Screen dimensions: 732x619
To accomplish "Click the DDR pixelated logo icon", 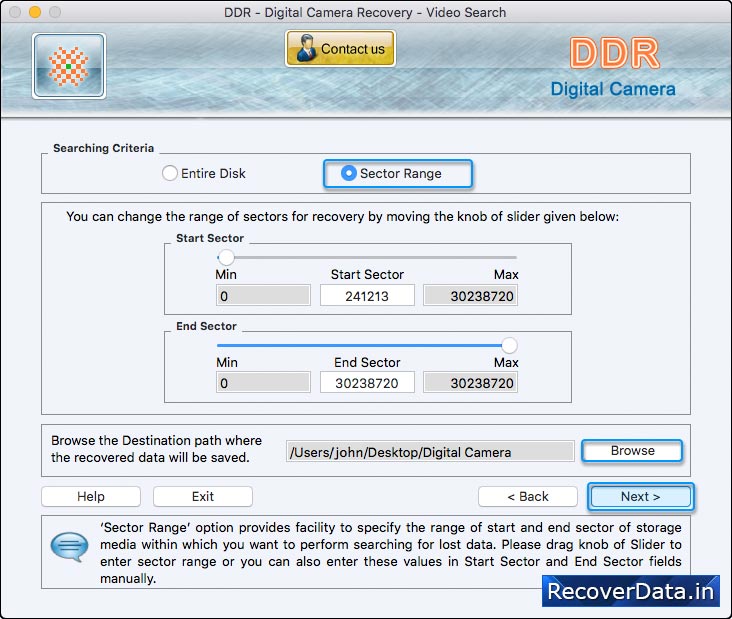I will [x=69, y=66].
